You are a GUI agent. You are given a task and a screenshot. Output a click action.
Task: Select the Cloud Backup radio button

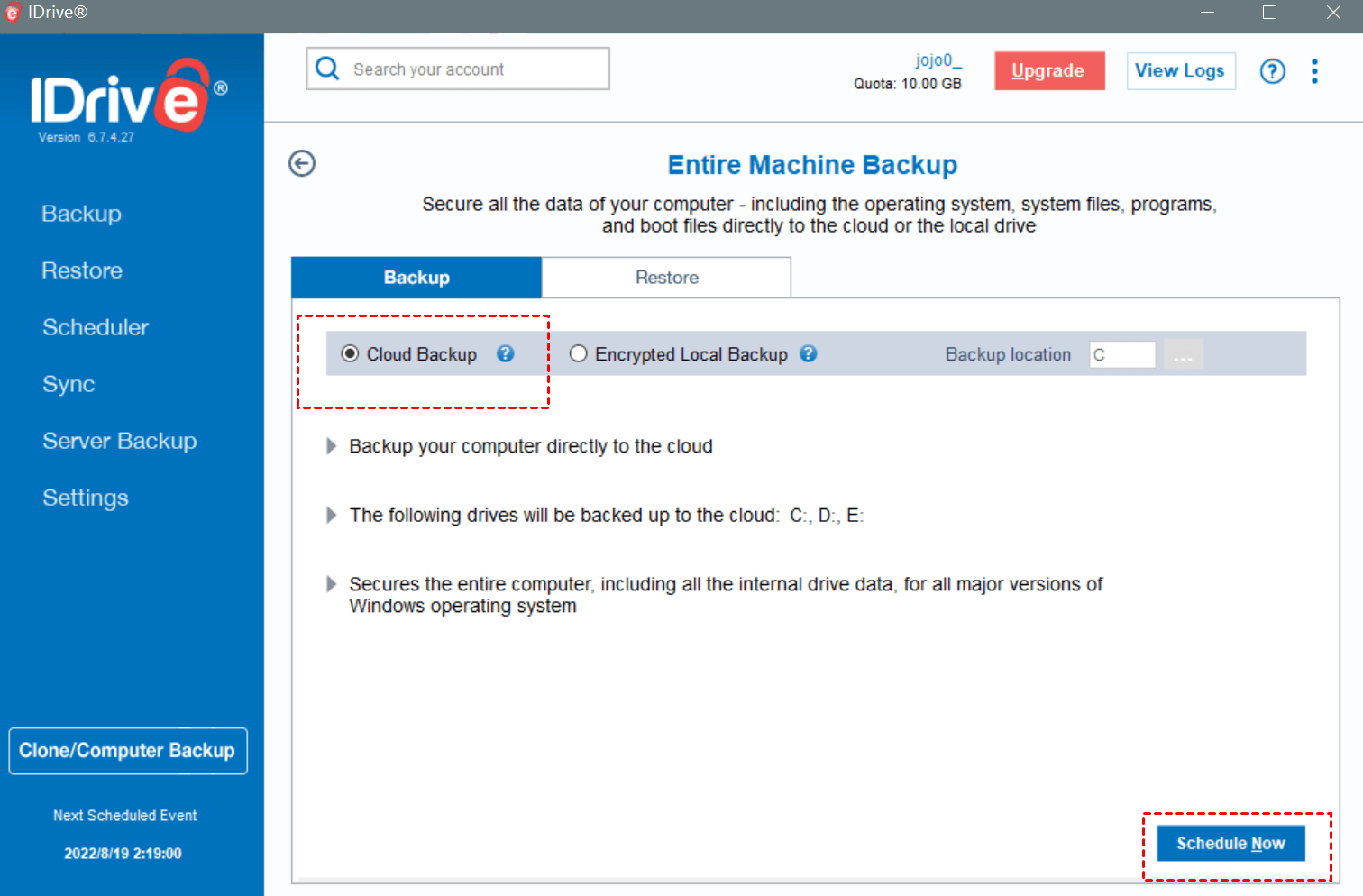[350, 354]
